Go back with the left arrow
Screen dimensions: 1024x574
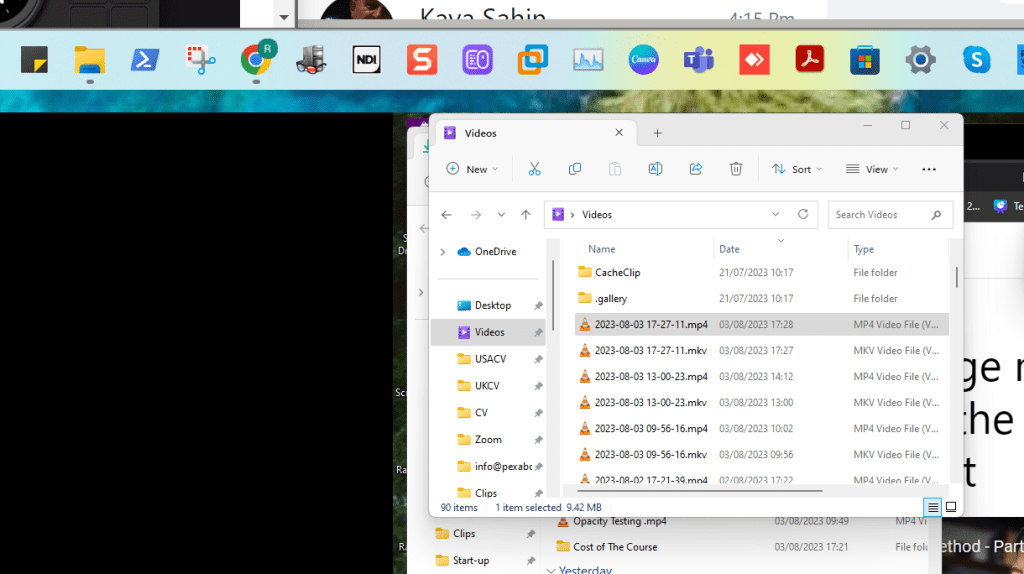[446, 215]
